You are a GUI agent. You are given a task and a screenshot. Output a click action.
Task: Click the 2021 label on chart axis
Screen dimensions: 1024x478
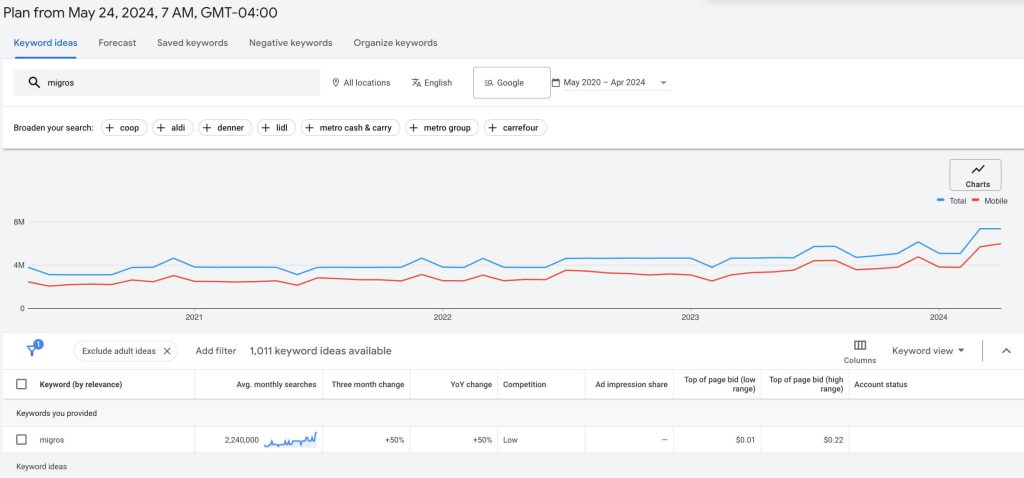point(194,317)
